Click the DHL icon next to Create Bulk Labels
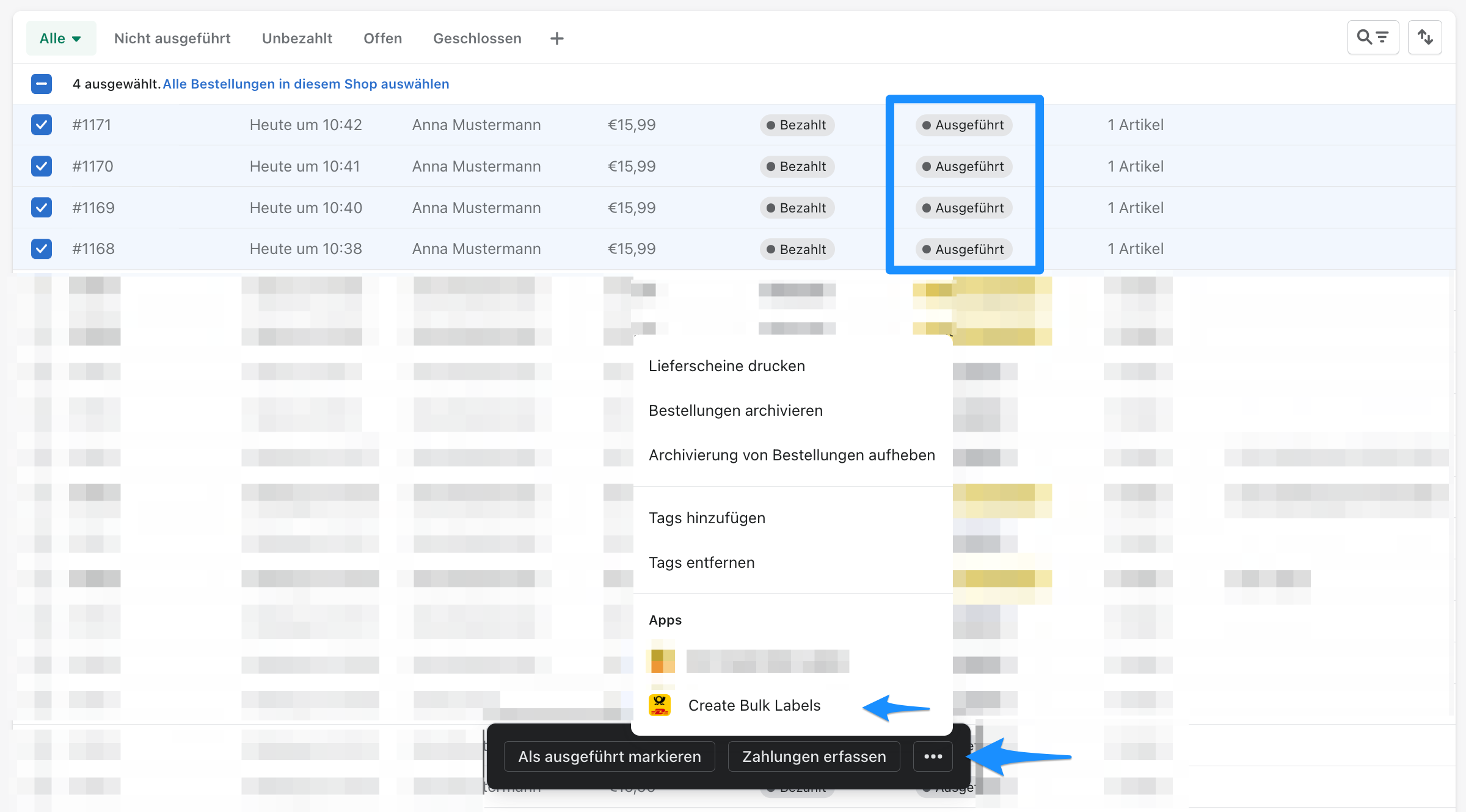Image resolution: width=1466 pixels, height=812 pixels. [660, 705]
